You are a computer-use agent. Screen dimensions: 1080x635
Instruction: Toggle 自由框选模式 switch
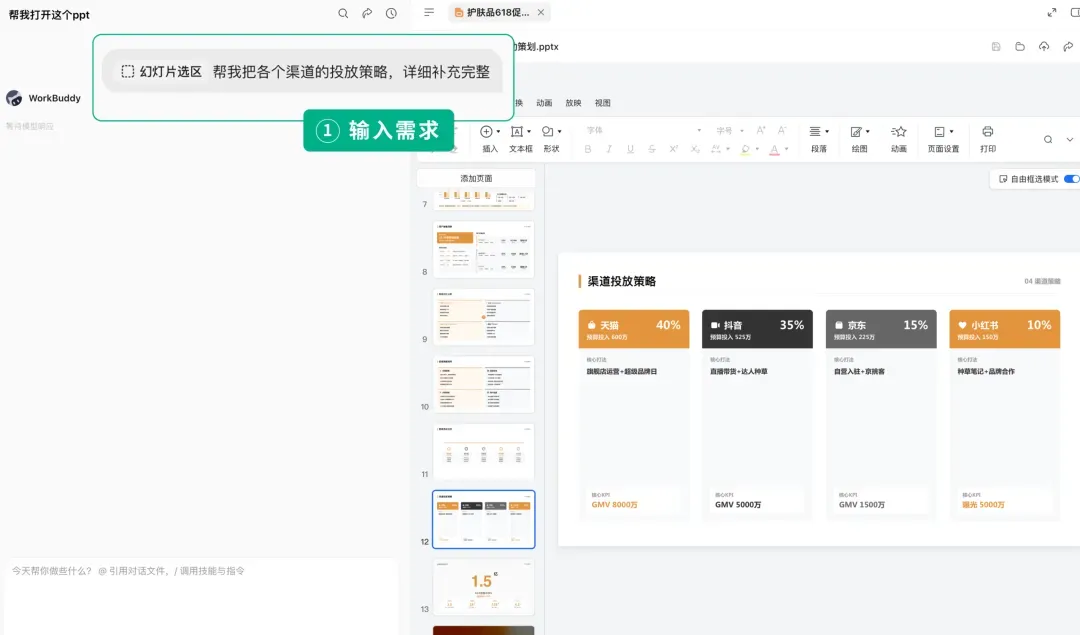(1072, 179)
